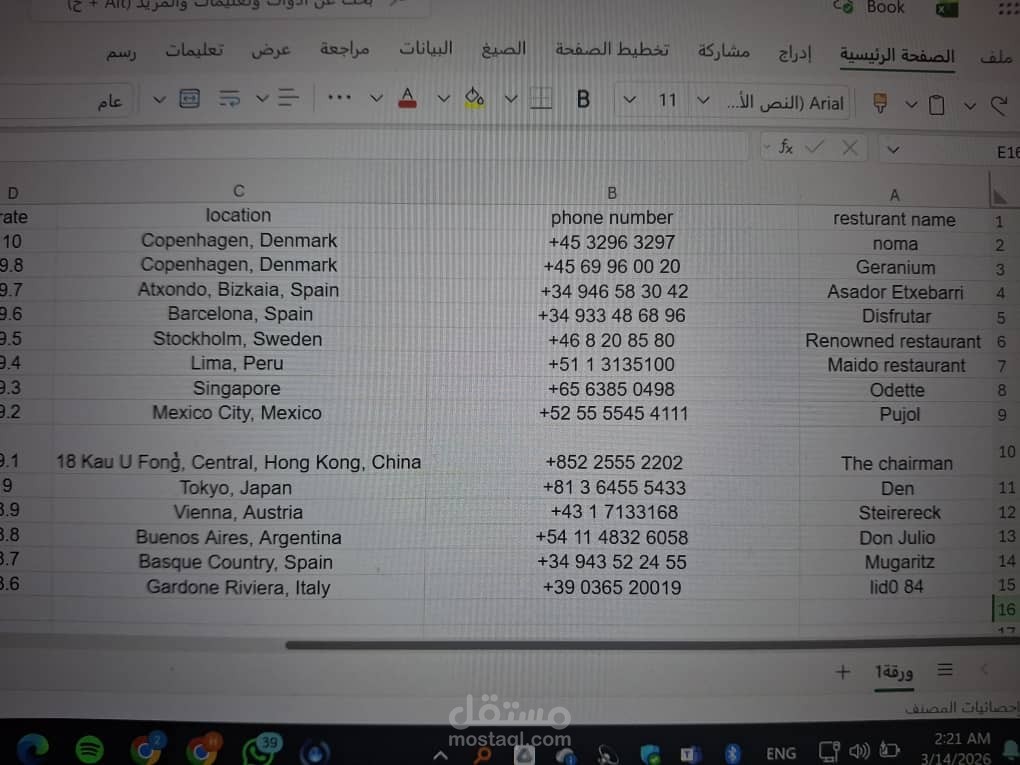
Task: Open the الصيغ Formulas tab
Action: [x=503, y=49]
